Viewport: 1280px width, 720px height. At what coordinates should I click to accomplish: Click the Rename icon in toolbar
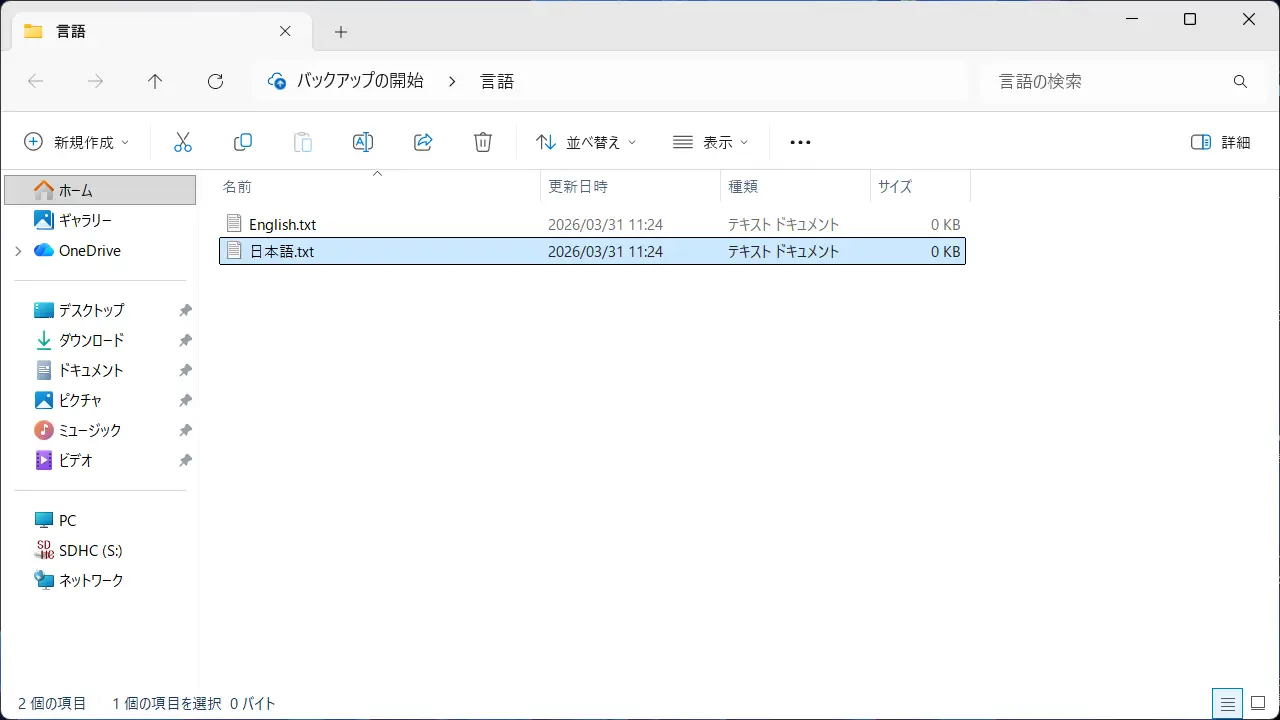pyautogui.click(x=363, y=142)
